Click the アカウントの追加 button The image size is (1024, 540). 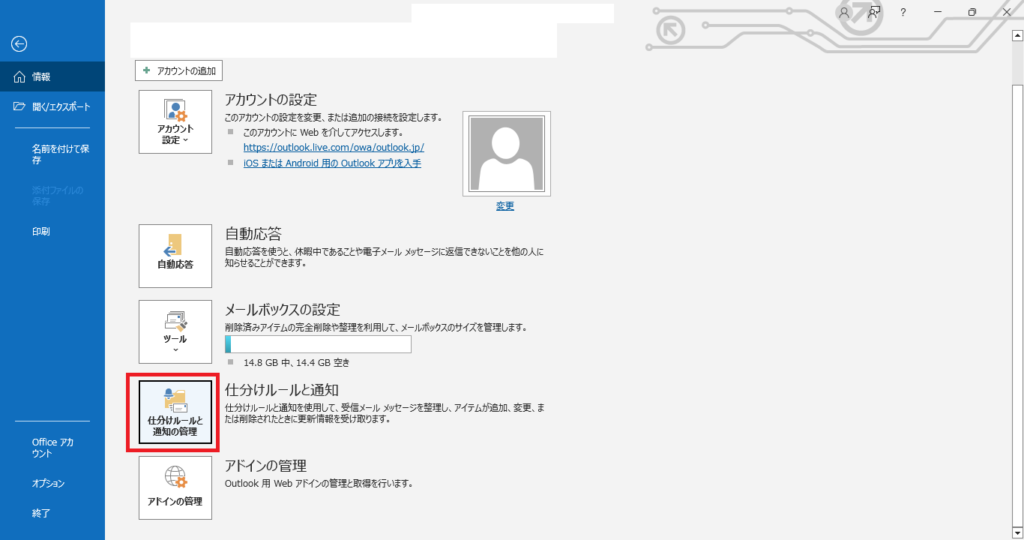[x=178, y=71]
